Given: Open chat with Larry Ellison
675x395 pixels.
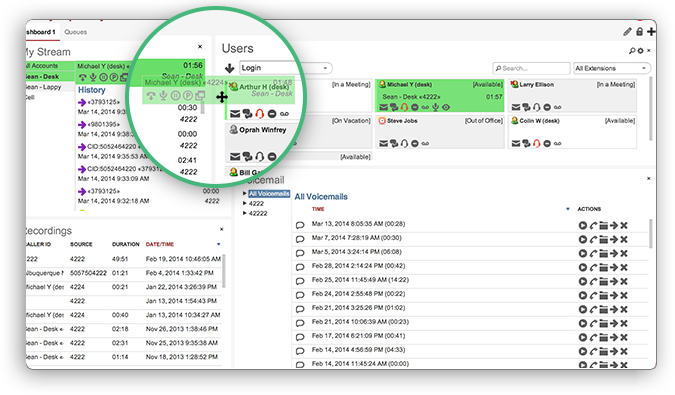Looking at the screenshot, I should coord(526,107).
